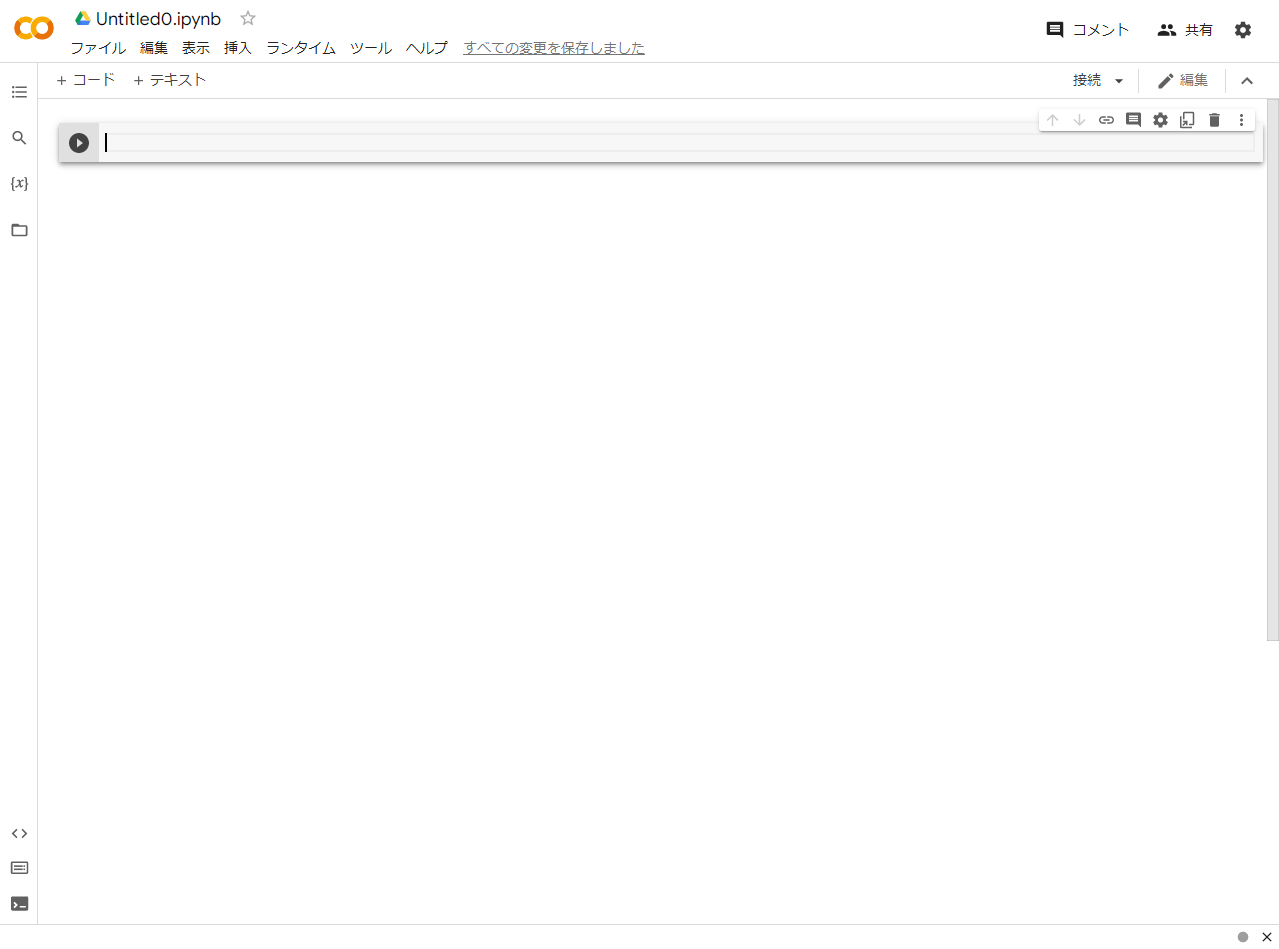Collapse the header with the chevron

(1247, 81)
